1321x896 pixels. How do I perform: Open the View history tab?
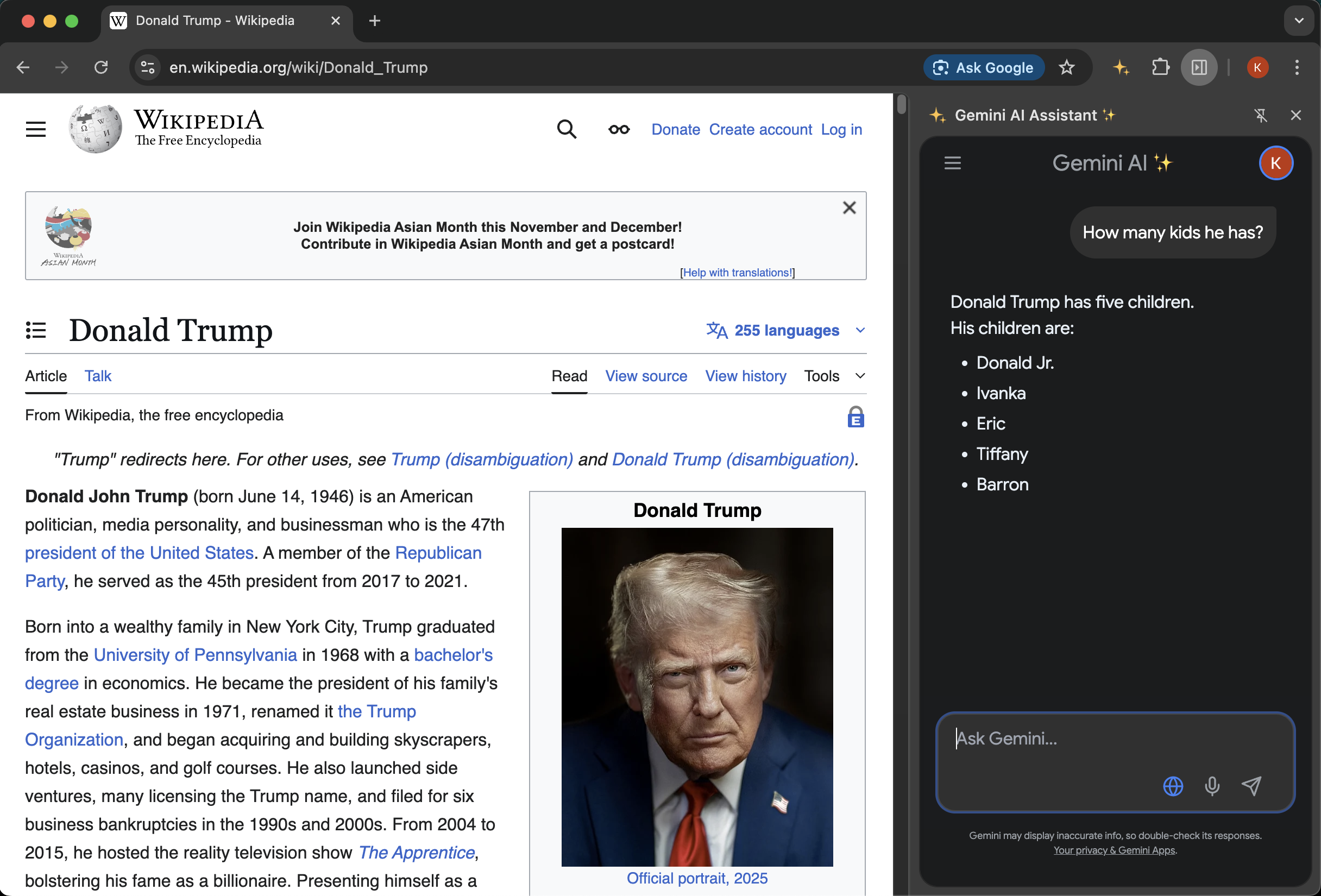click(x=745, y=376)
